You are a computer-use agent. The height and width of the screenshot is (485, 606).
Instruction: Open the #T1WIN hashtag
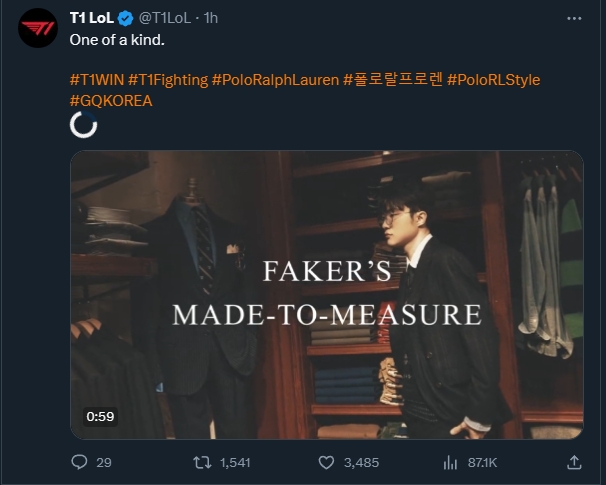96,78
